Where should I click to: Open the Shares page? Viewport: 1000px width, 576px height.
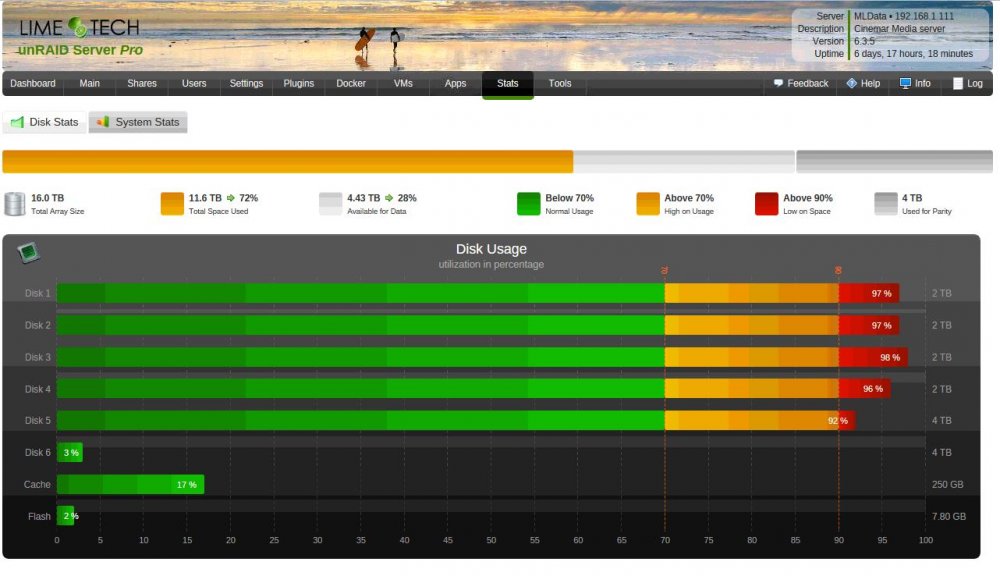coord(142,84)
